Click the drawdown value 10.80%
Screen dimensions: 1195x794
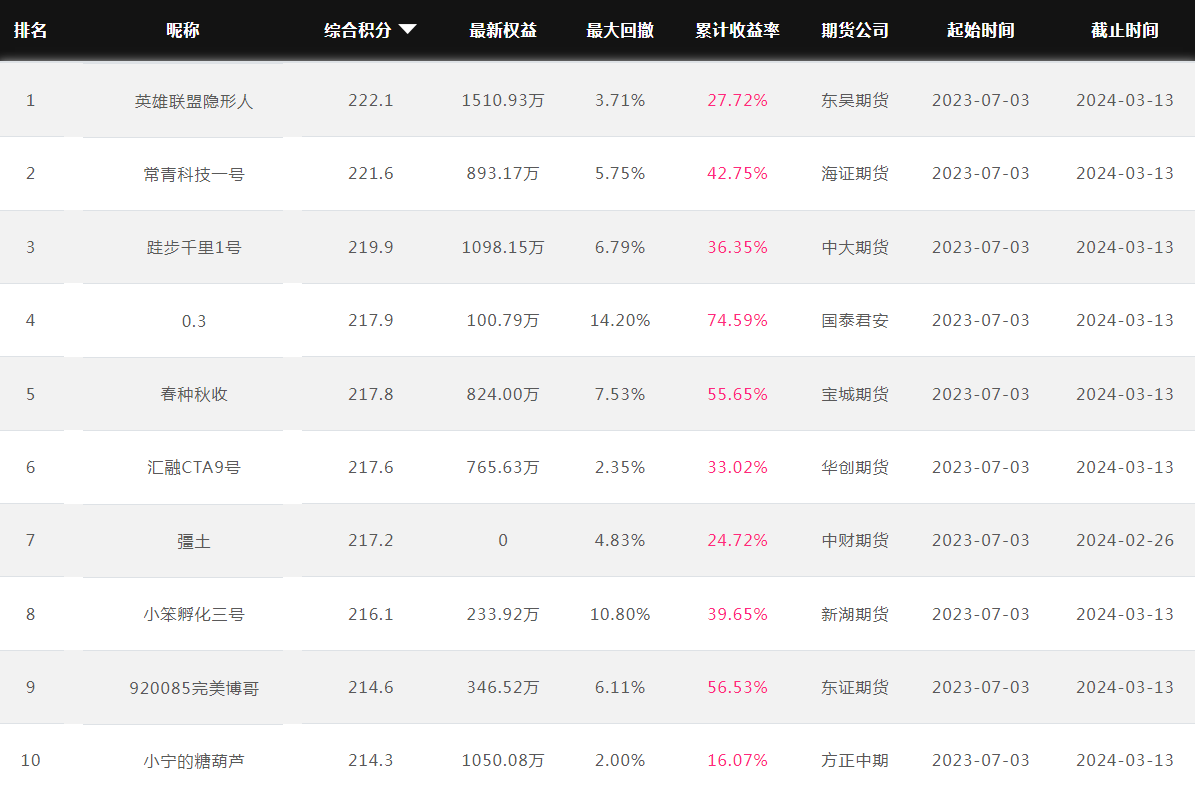click(620, 614)
